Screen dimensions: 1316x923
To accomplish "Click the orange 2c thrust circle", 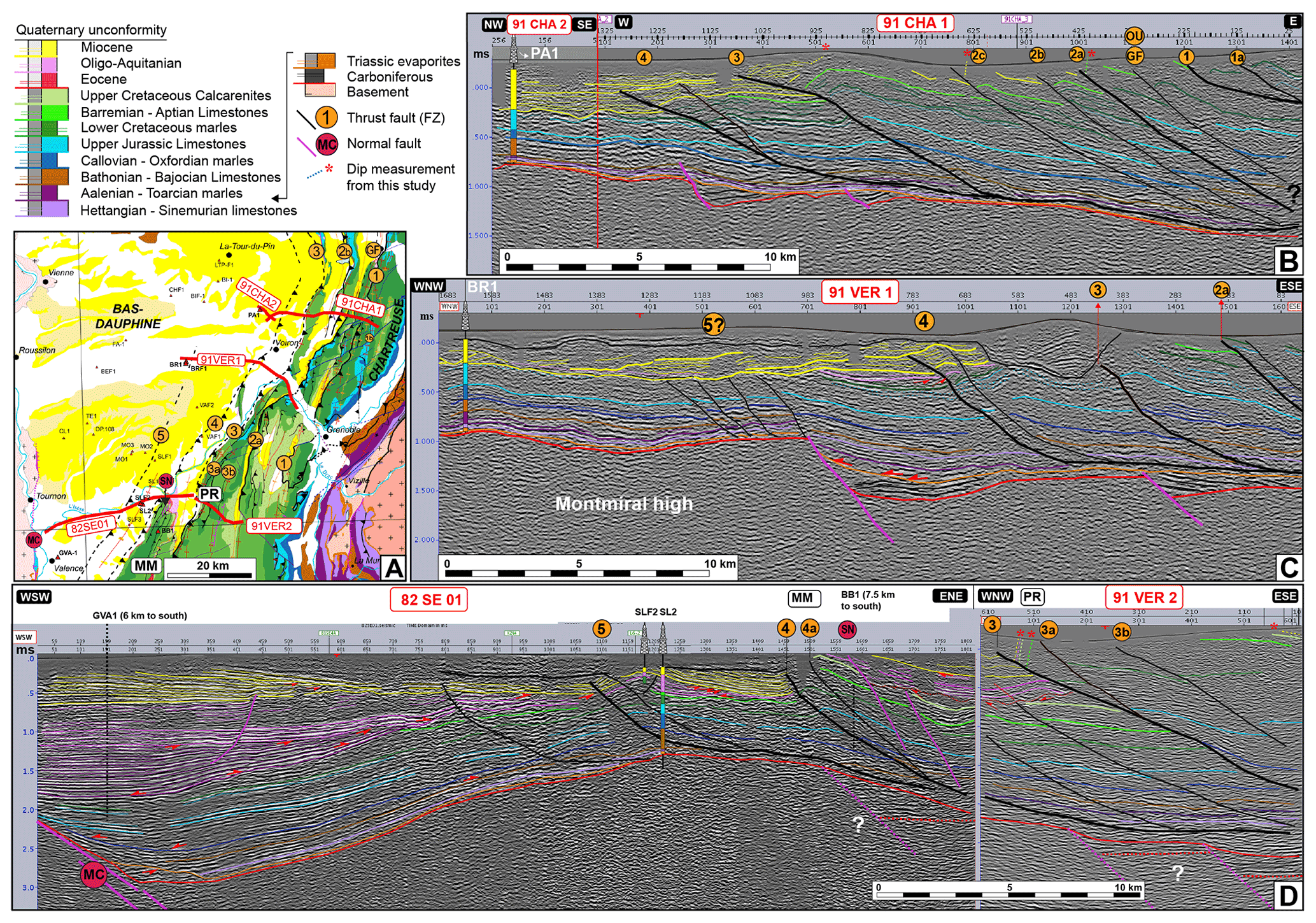I will [979, 56].
